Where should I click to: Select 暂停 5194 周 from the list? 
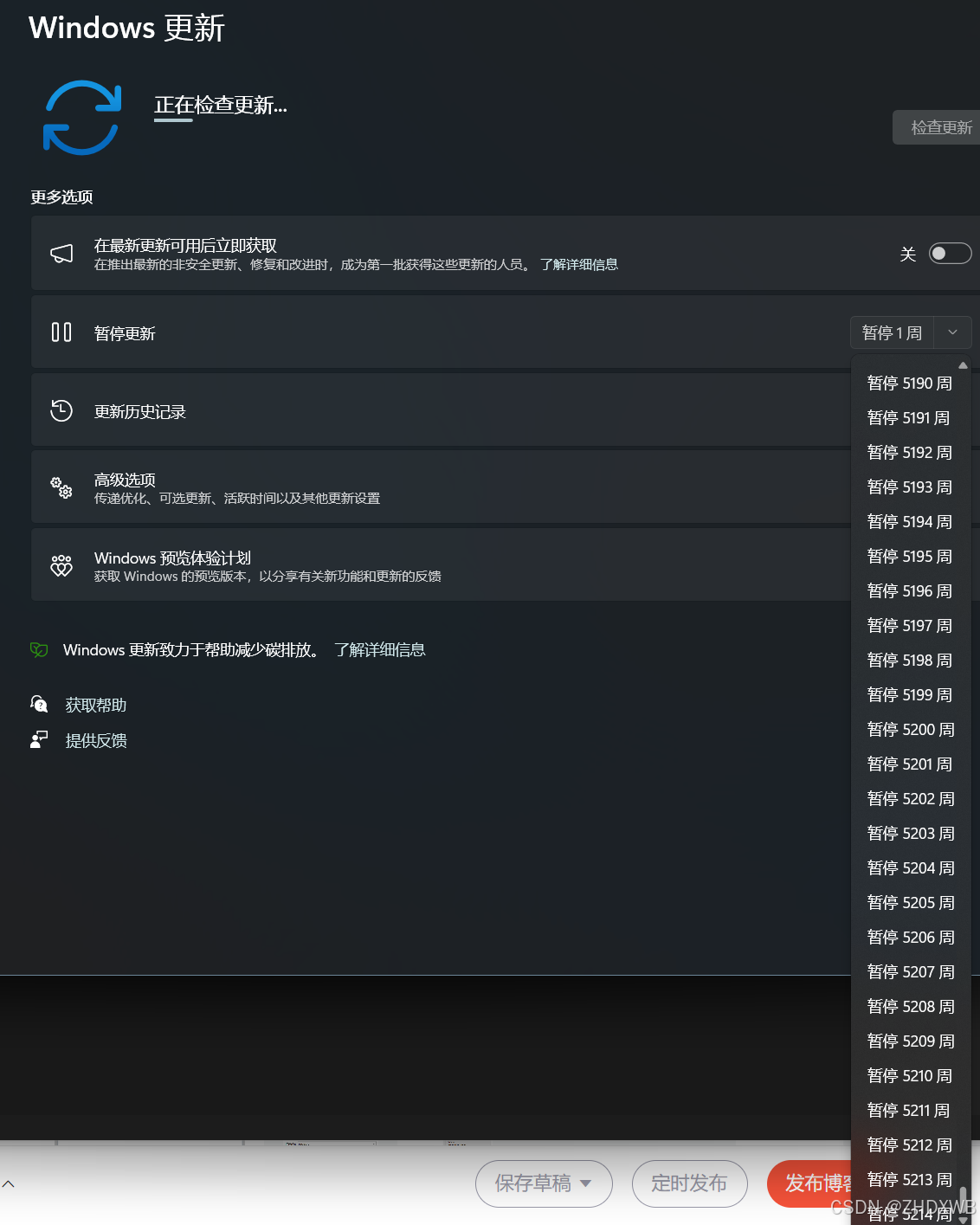(x=910, y=521)
